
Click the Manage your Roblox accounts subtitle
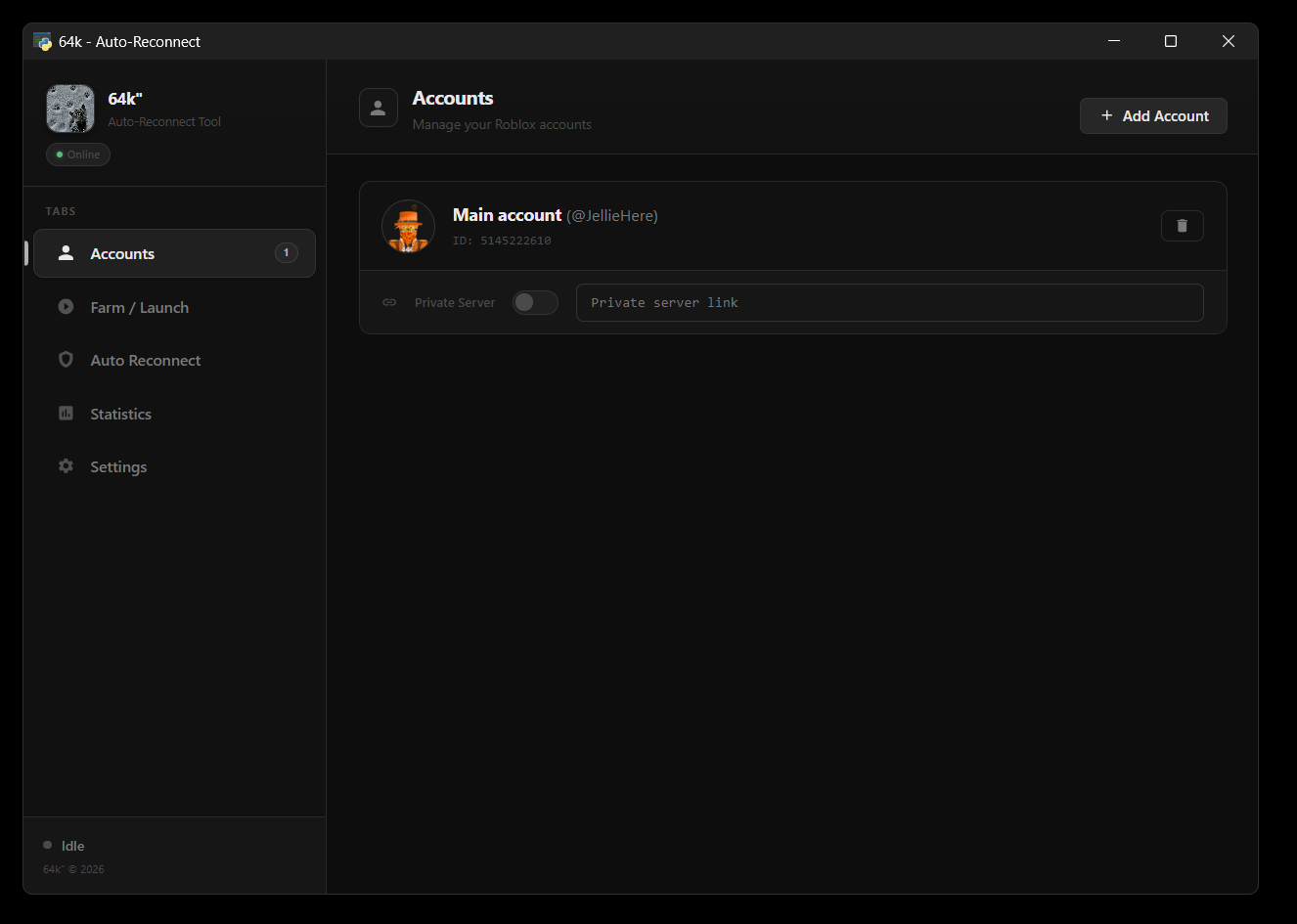pos(502,124)
